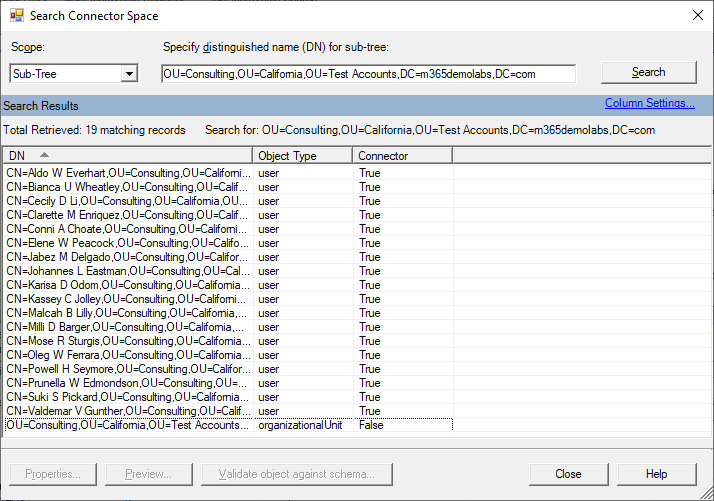The image size is (714, 501).
Task: Sort by the DN column header
Action: point(127,156)
